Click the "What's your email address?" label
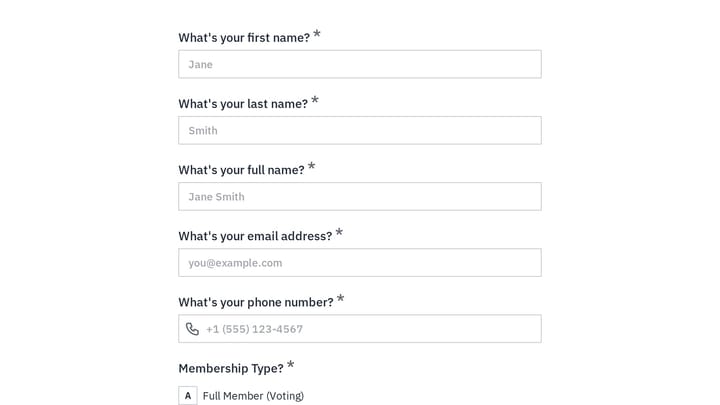The image size is (720, 405). click(x=255, y=236)
